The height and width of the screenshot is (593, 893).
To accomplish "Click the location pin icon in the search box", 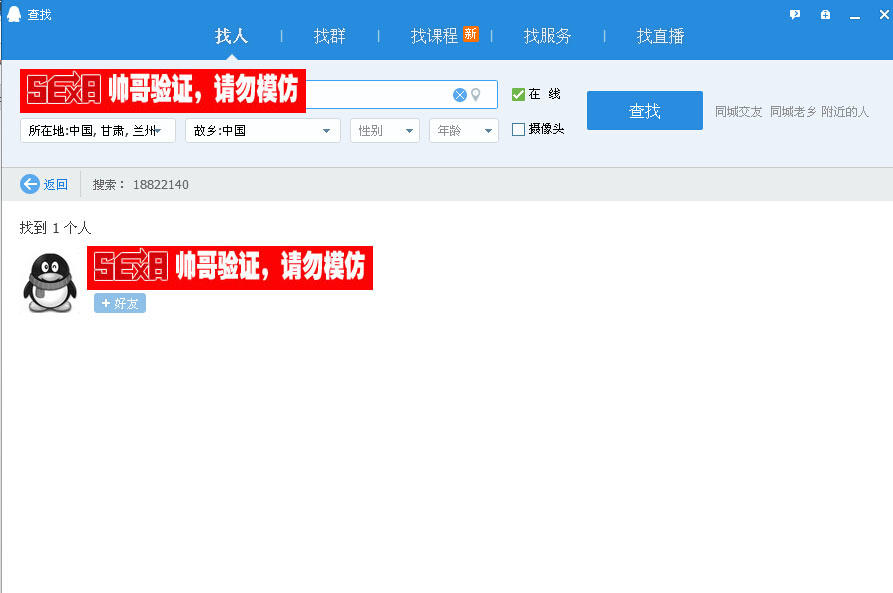I will (477, 94).
